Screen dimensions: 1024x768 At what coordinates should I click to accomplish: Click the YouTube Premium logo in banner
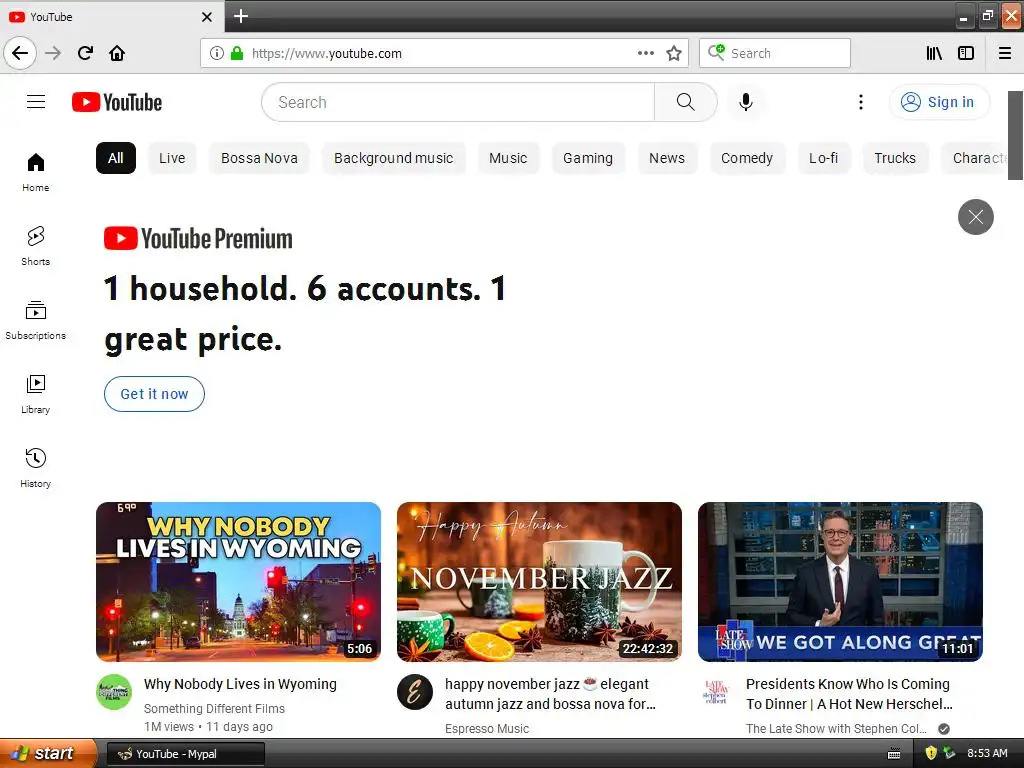[x=198, y=238]
